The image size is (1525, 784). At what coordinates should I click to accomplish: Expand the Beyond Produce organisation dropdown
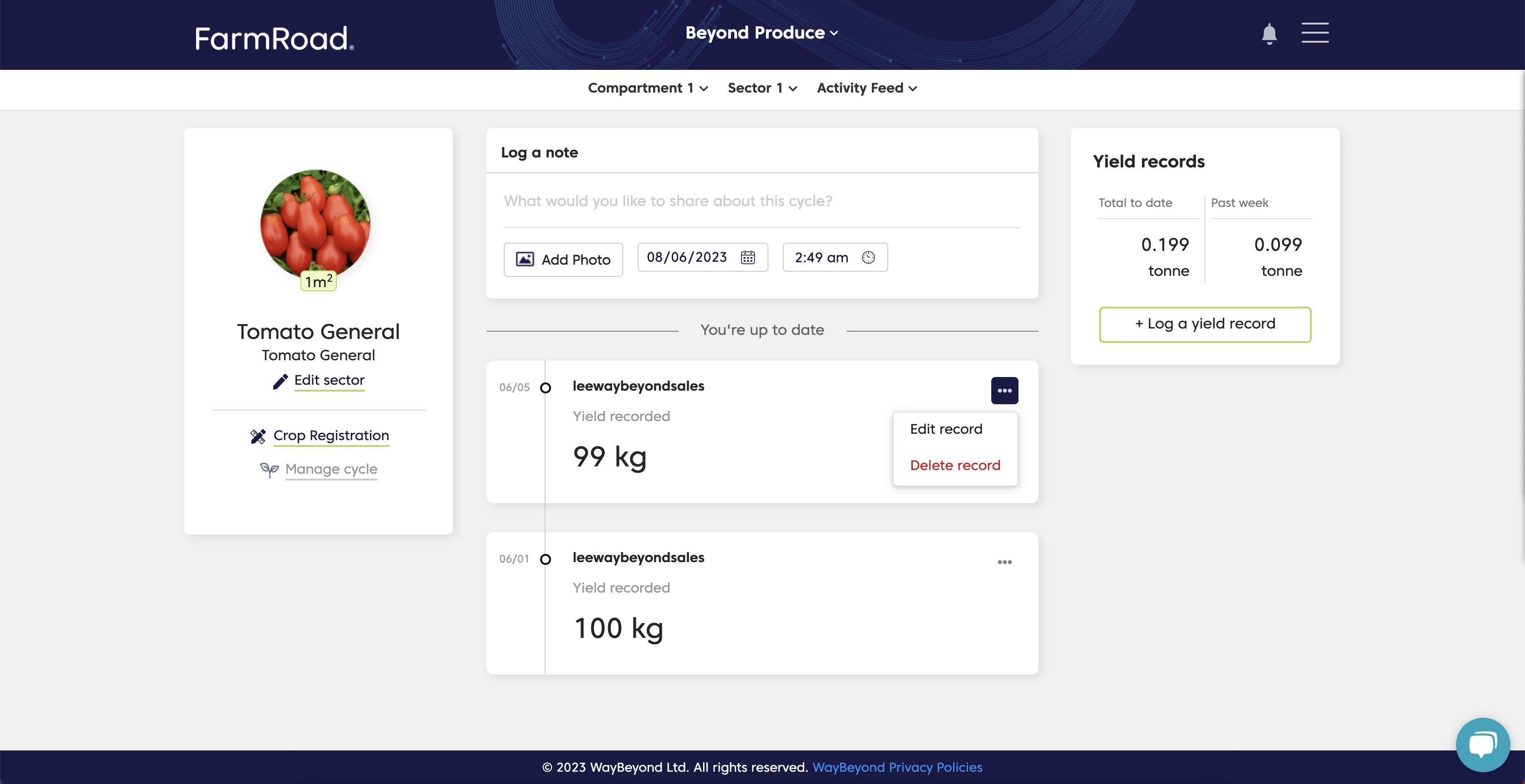[x=761, y=33]
